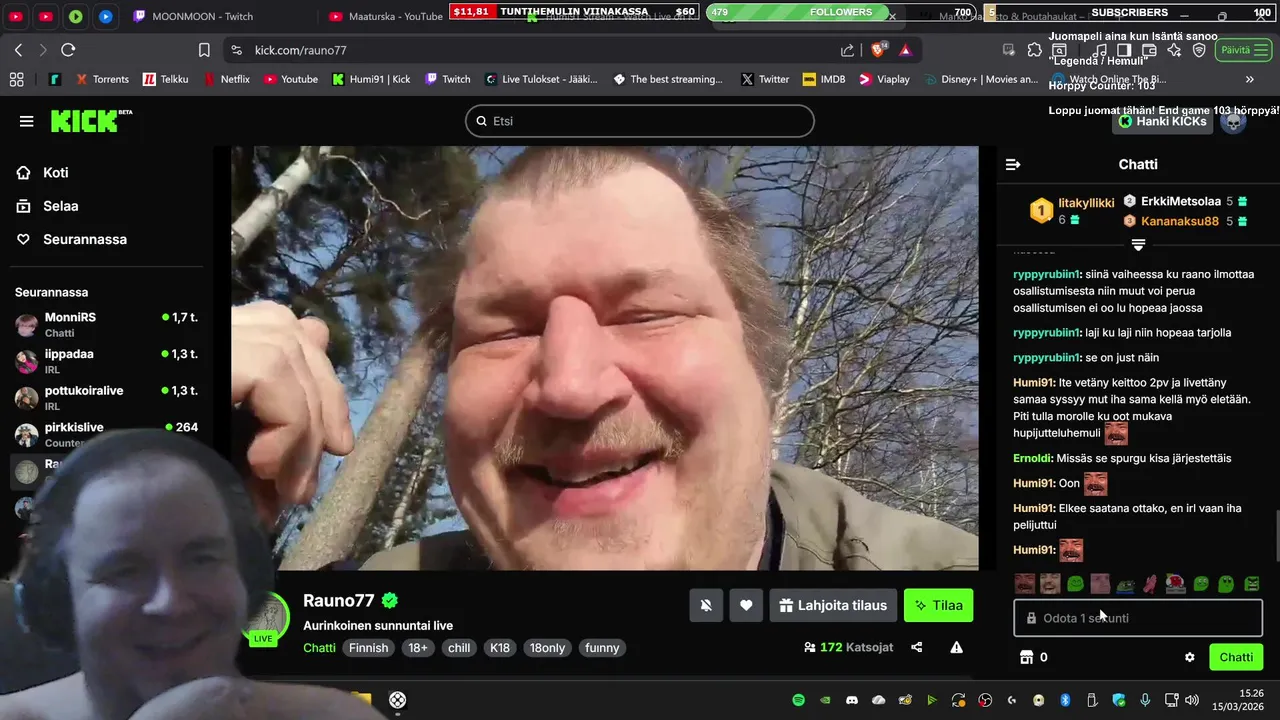Viewport: 1280px width, 720px height.
Task: Follow Rauno77 with the heart button
Action: click(746, 605)
